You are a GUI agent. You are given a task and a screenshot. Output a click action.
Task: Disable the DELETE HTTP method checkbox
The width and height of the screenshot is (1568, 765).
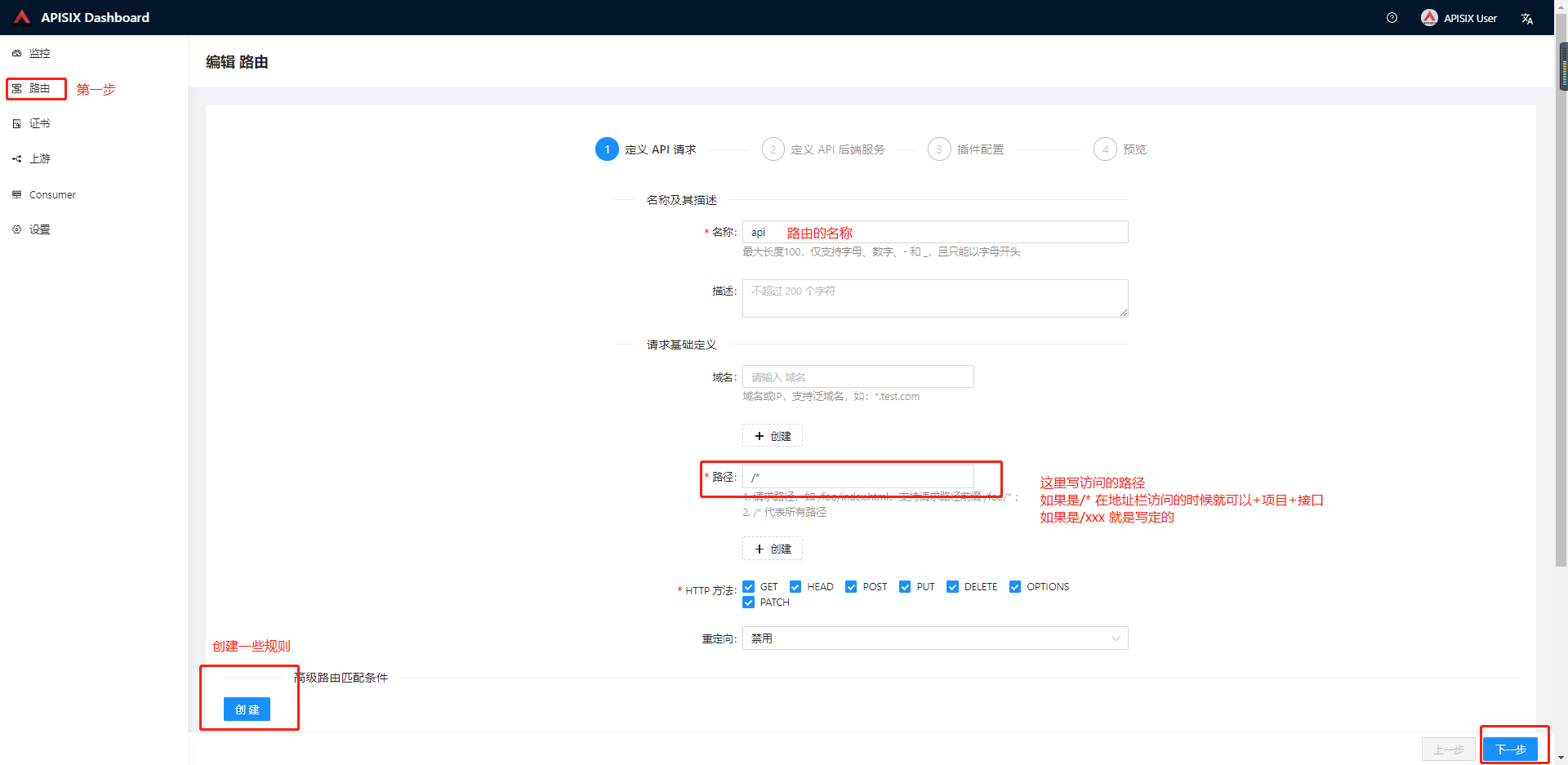pyautogui.click(x=952, y=586)
